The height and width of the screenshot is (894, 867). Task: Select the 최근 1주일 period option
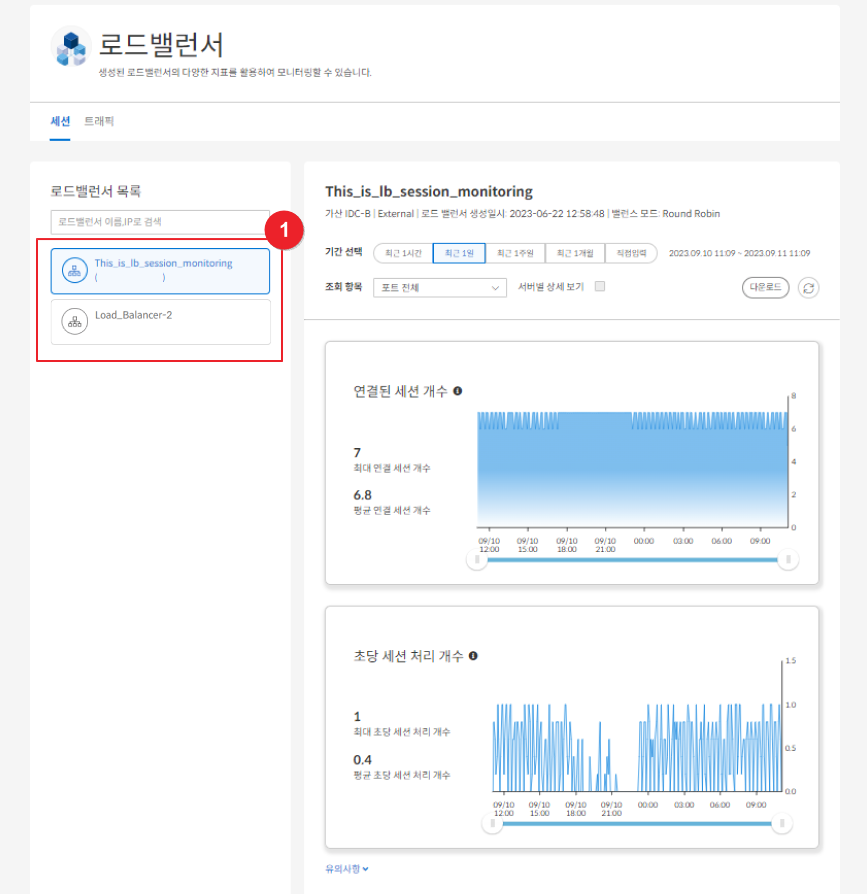(x=516, y=253)
